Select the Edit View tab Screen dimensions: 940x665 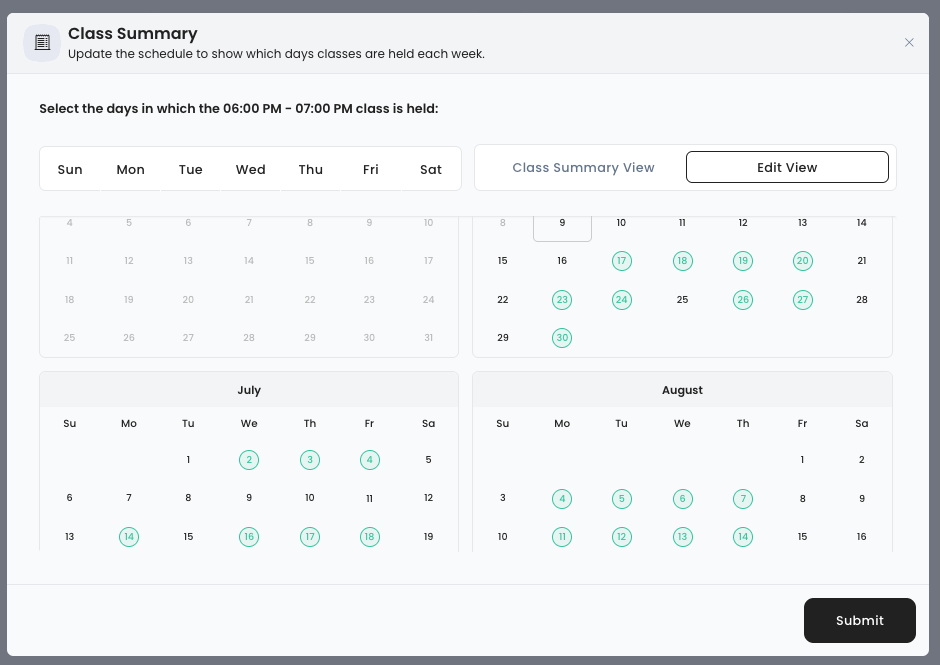(787, 167)
